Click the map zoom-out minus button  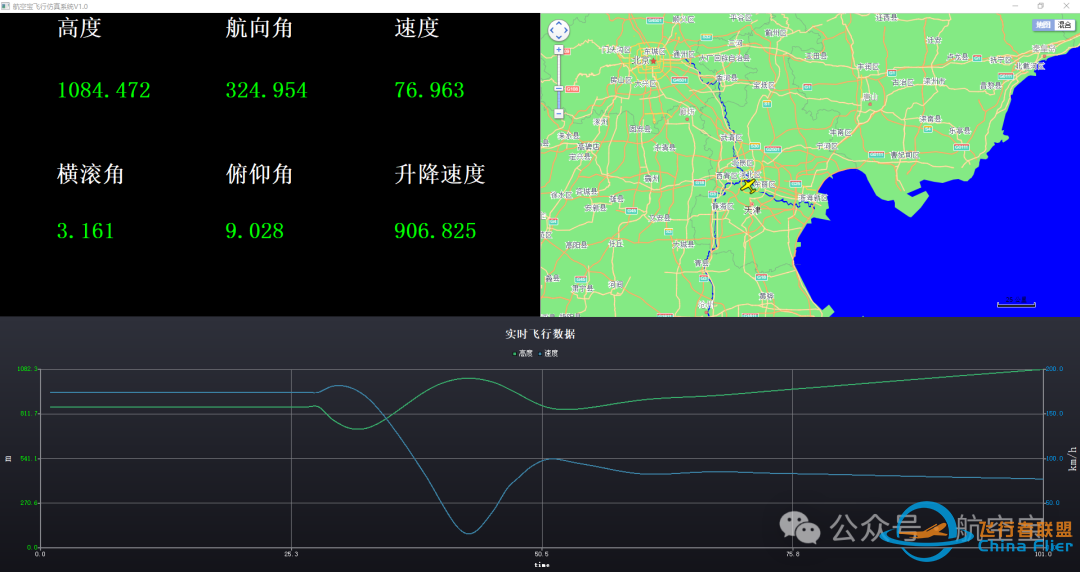(559, 113)
